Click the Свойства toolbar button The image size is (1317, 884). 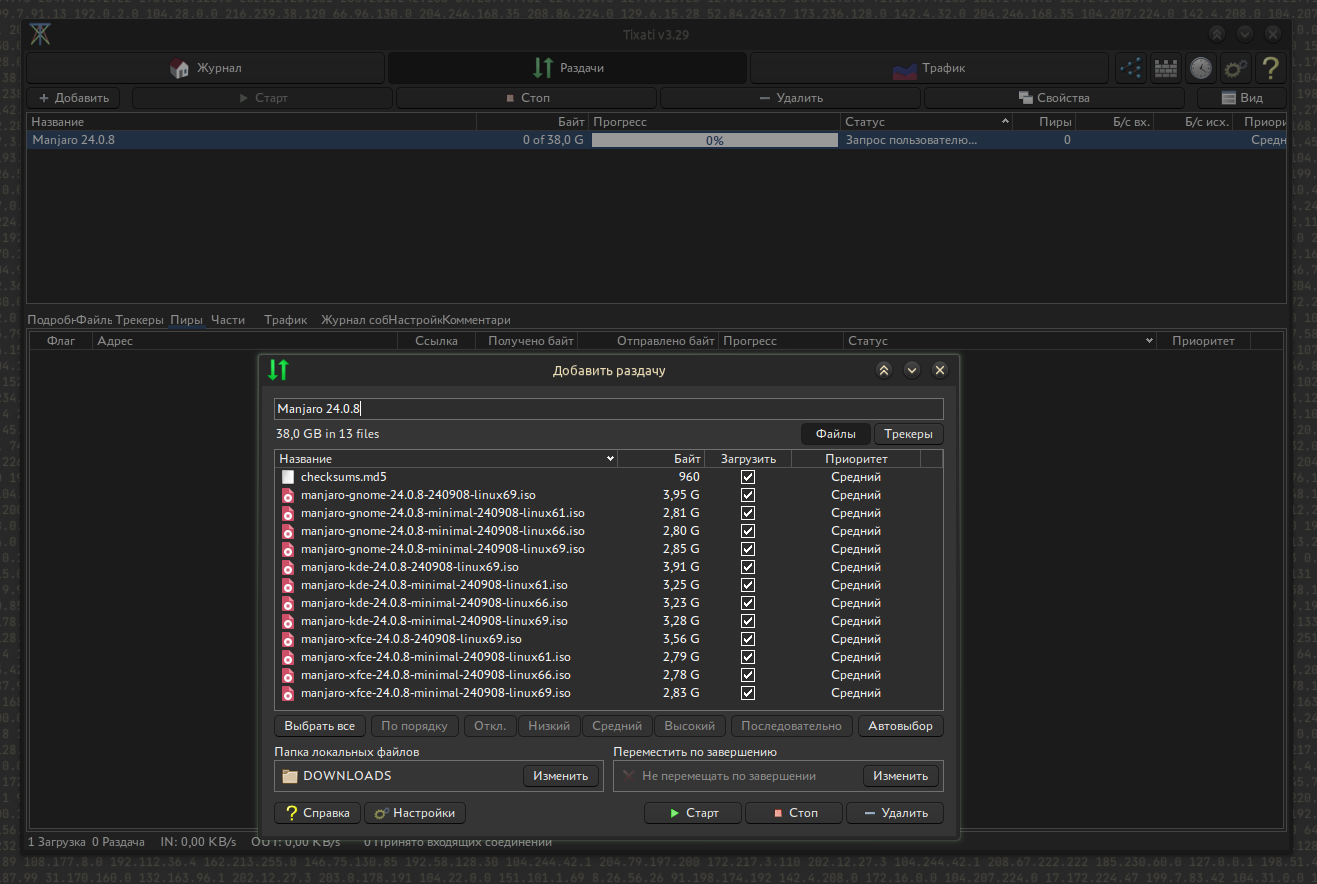[x=1054, y=98]
